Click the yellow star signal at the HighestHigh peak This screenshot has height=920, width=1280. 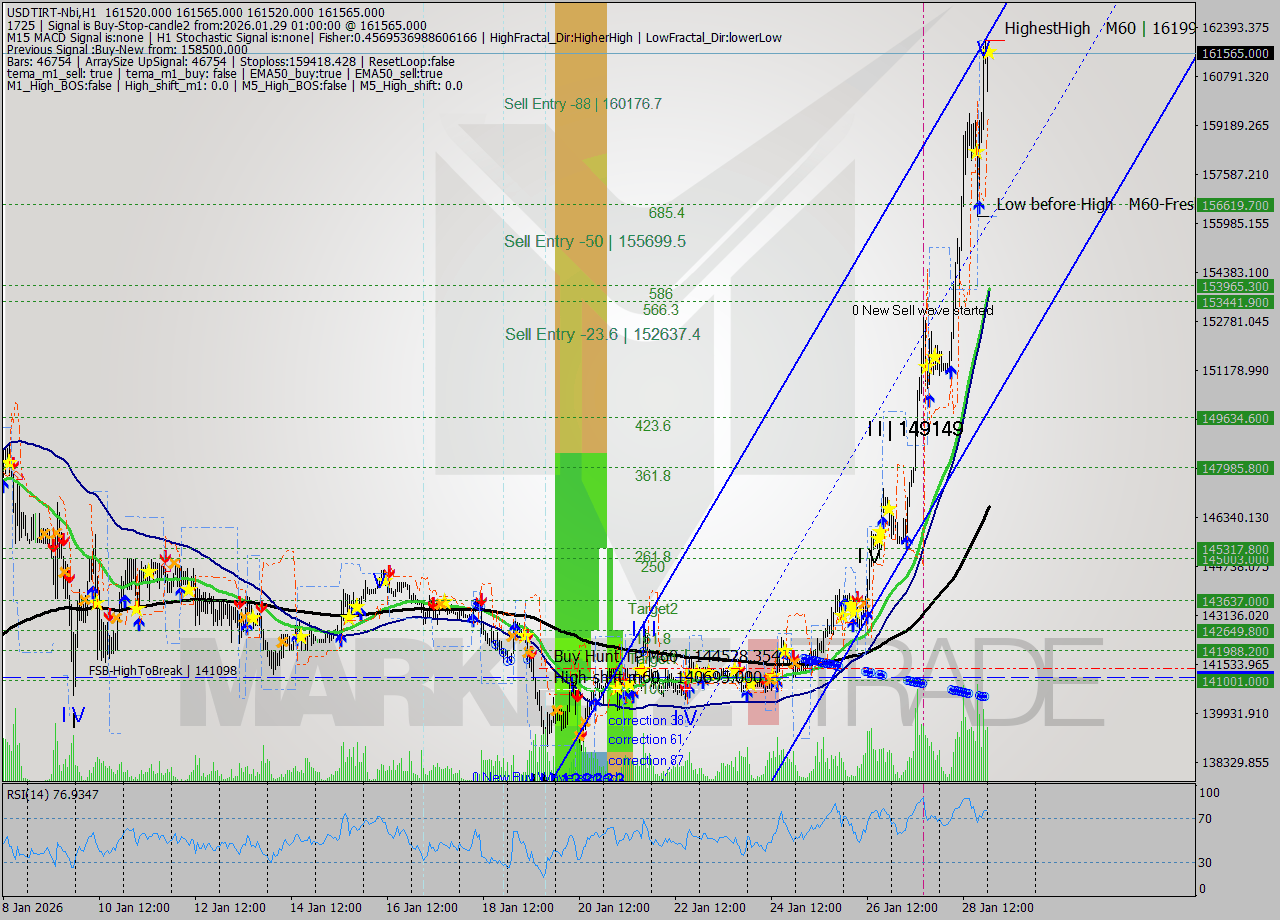tap(989, 53)
